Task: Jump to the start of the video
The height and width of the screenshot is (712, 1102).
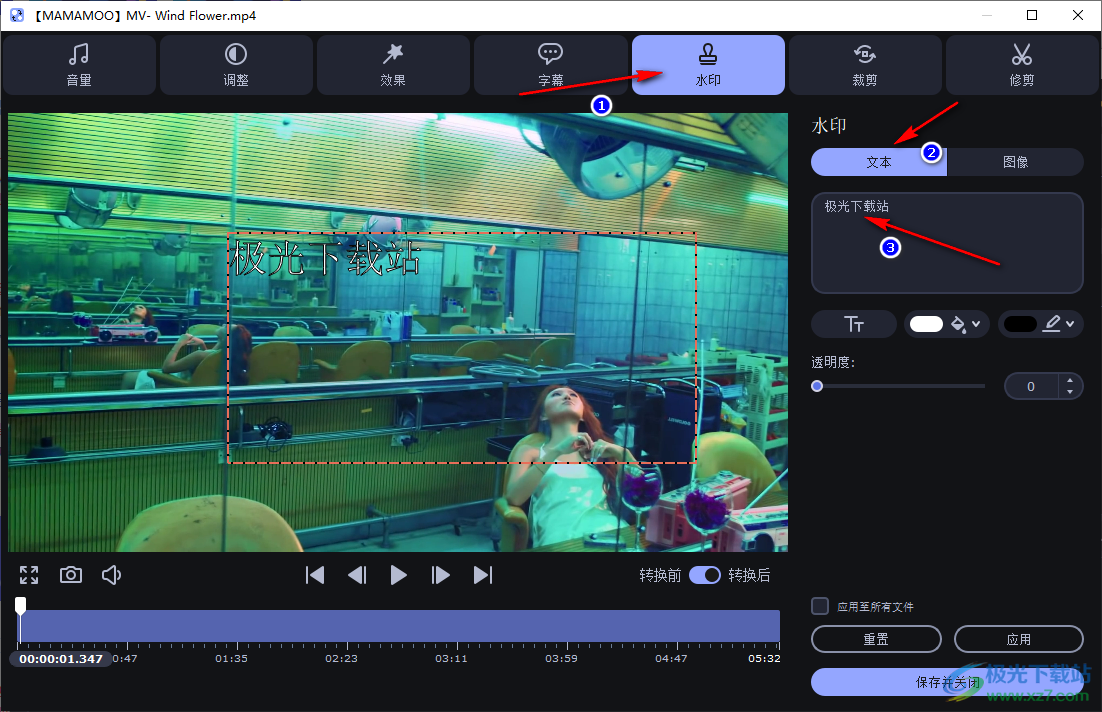Action: tap(315, 575)
